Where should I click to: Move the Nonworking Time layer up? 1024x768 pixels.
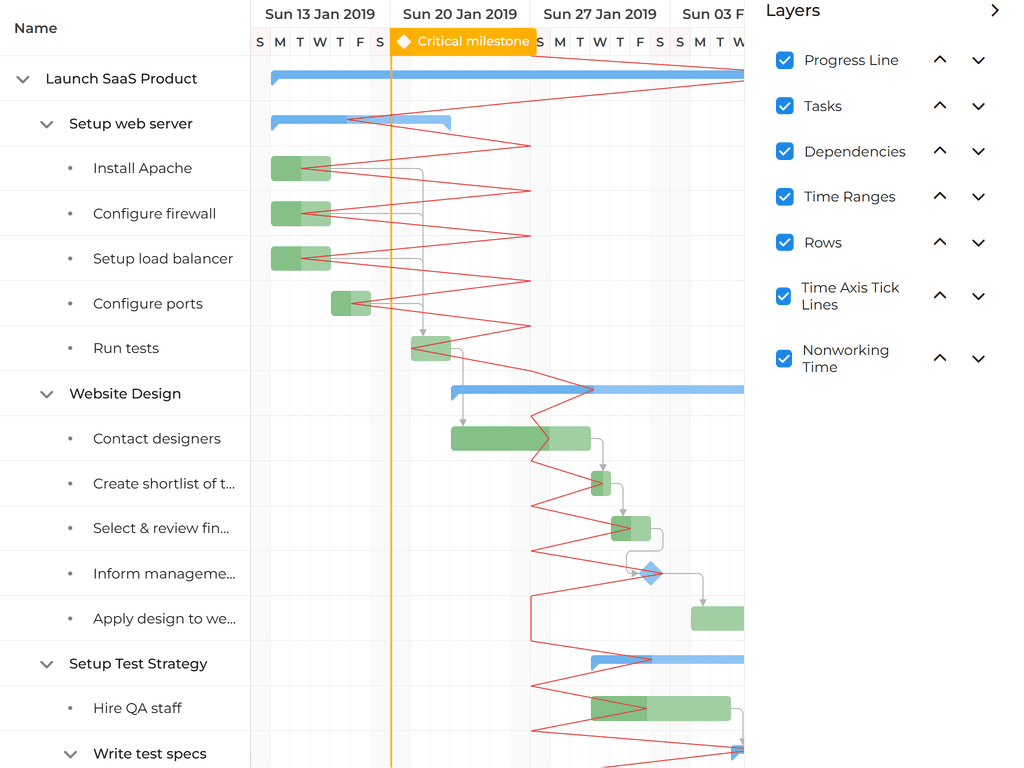(939, 357)
